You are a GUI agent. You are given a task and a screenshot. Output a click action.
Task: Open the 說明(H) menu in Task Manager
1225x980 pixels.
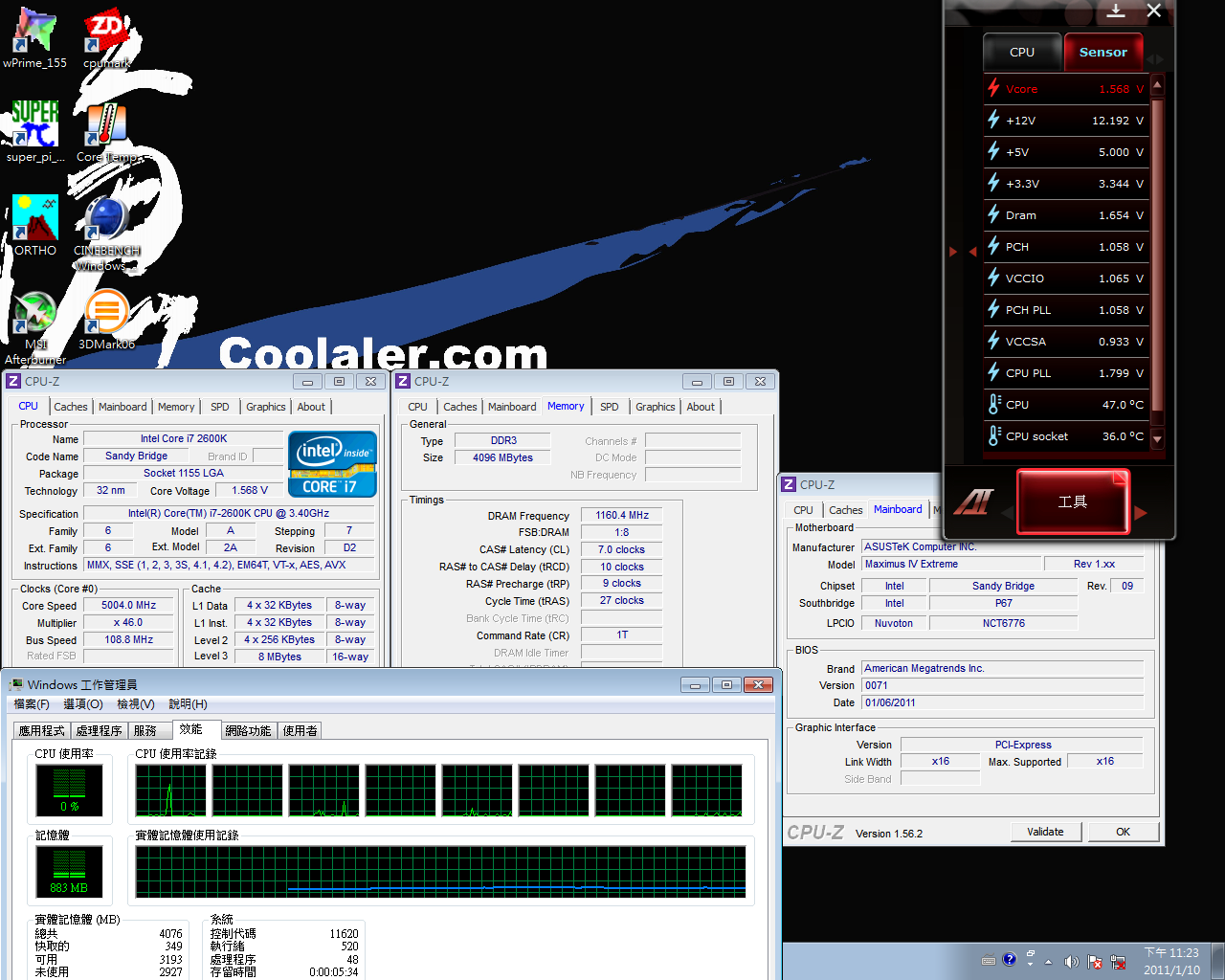tap(188, 704)
